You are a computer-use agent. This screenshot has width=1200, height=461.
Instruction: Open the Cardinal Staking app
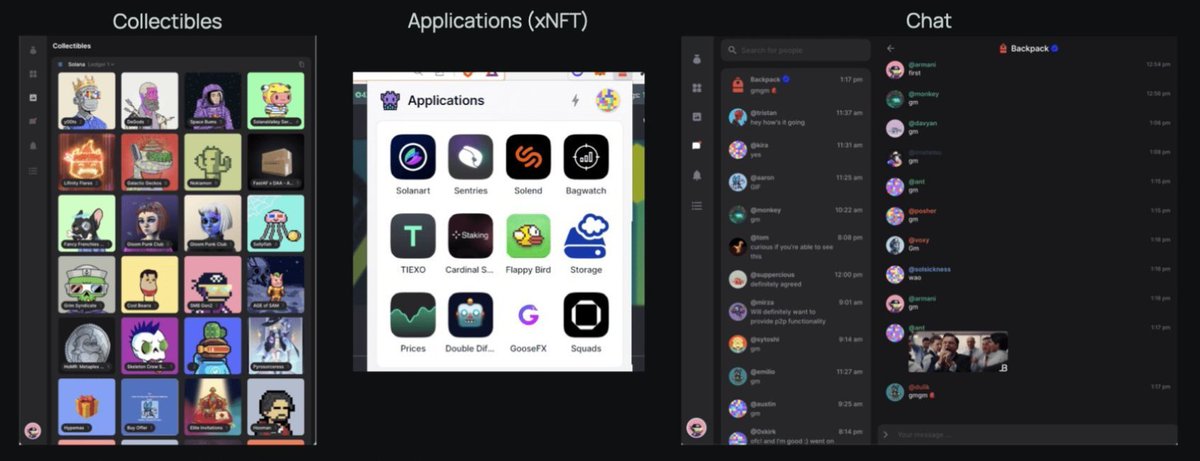pyautogui.click(x=470, y=236)
